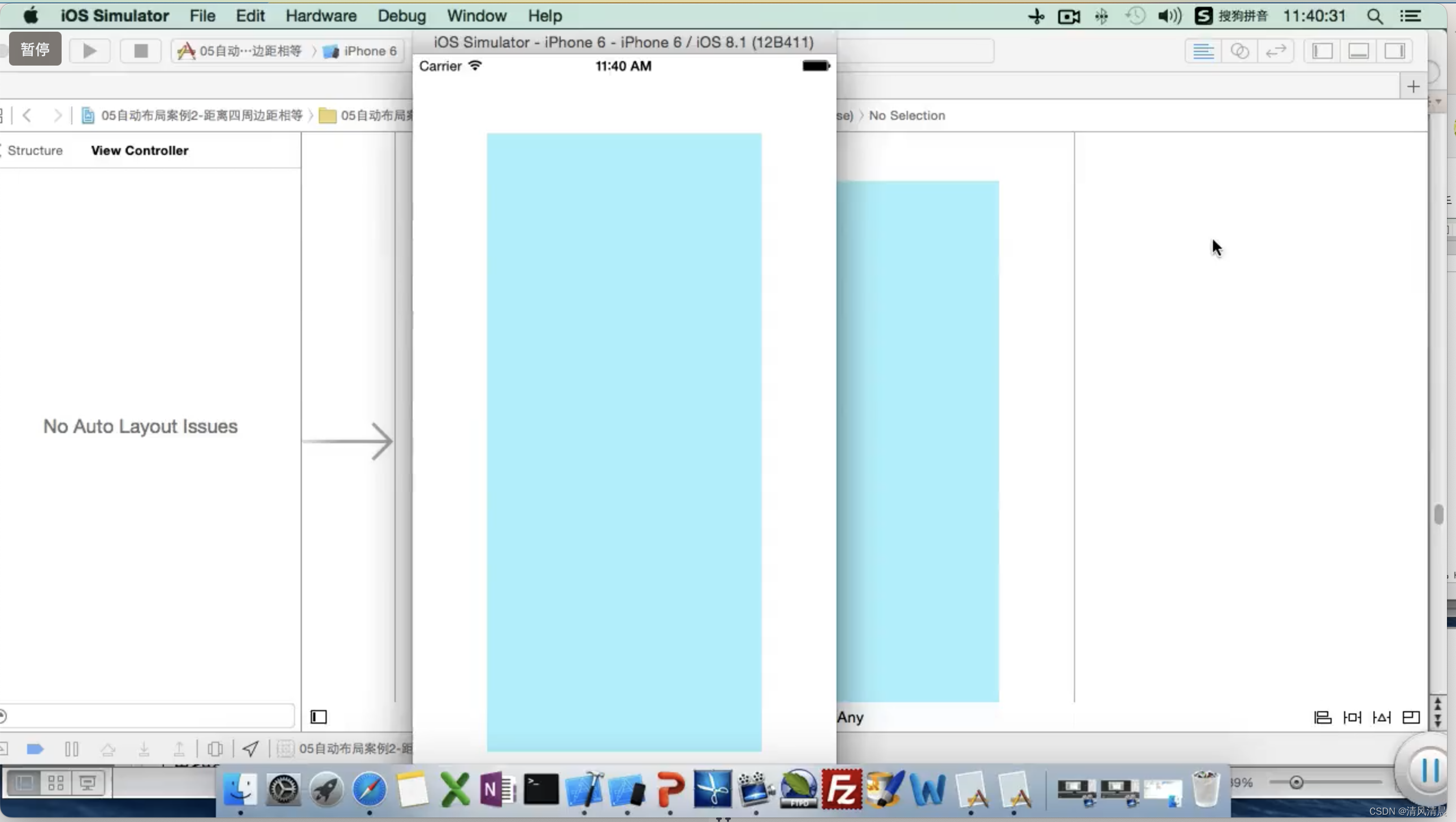
Task: Open the scheme selector 05自动…边距相等
Action: click(240, 51)
